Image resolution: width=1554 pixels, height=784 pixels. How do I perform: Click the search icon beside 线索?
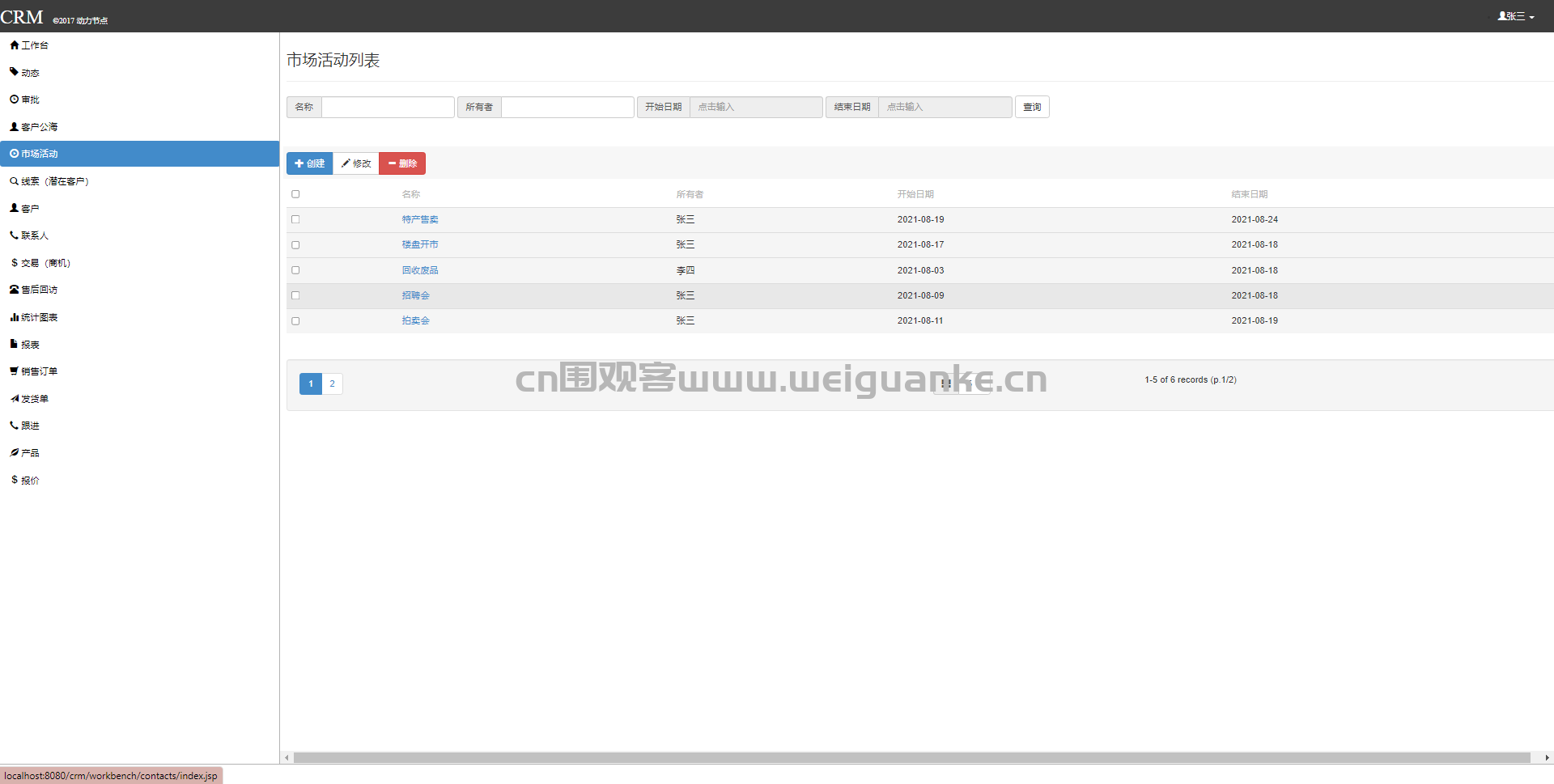coord(15,181)
